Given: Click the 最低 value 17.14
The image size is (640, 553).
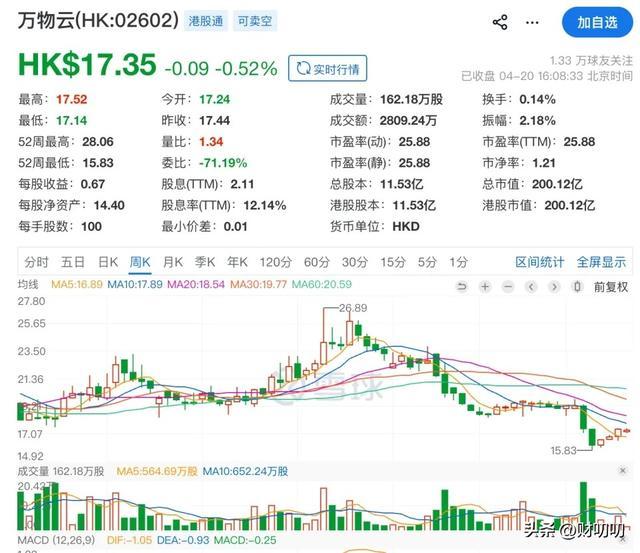Looking at the screenshot, I should click(x=71, y=120).
